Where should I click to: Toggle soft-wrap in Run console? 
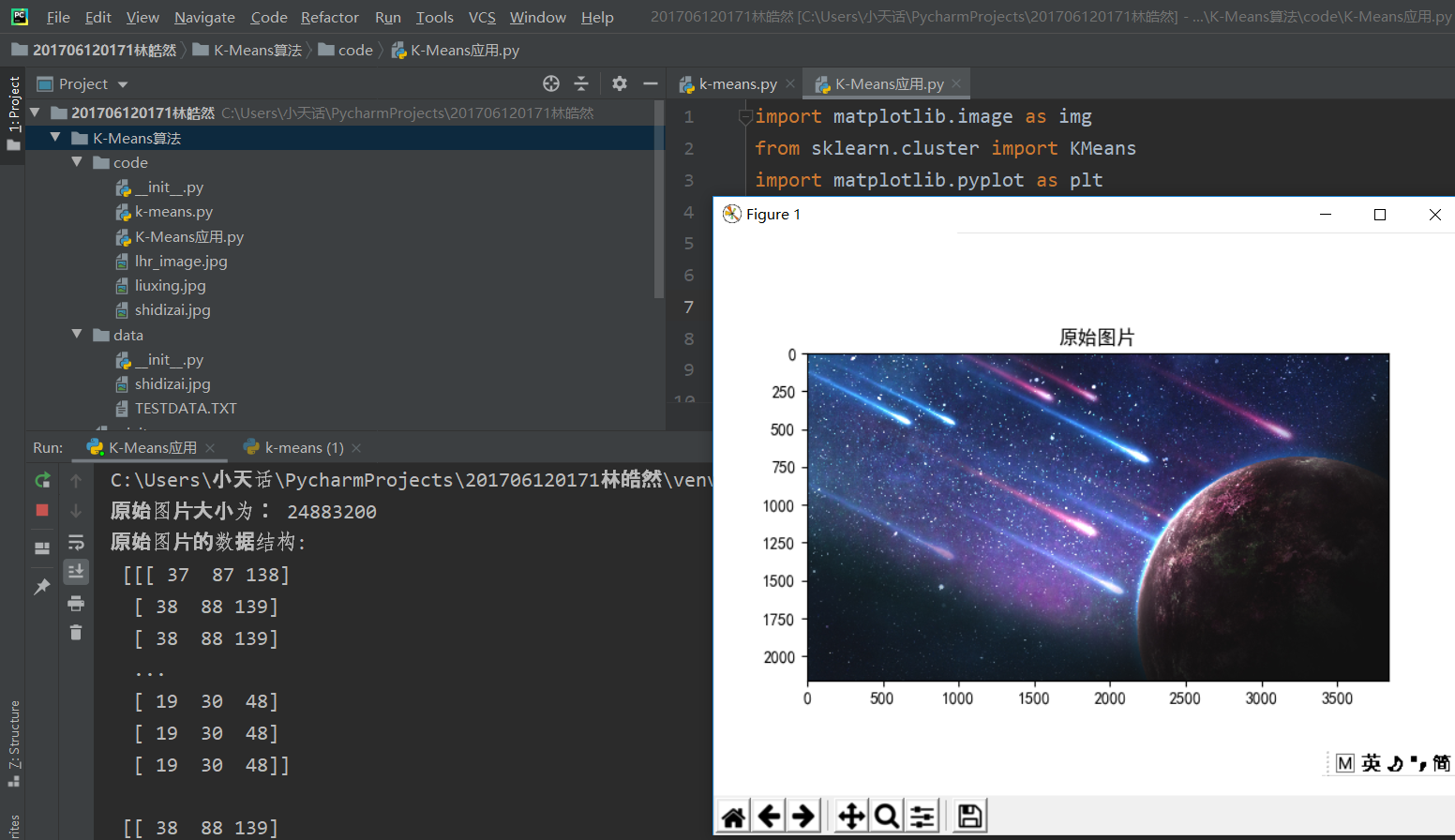[76, 542]
